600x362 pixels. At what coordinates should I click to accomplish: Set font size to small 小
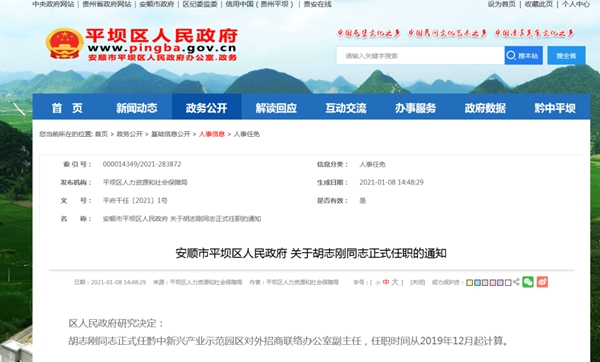pyautogui.click(x=378, y=283)
